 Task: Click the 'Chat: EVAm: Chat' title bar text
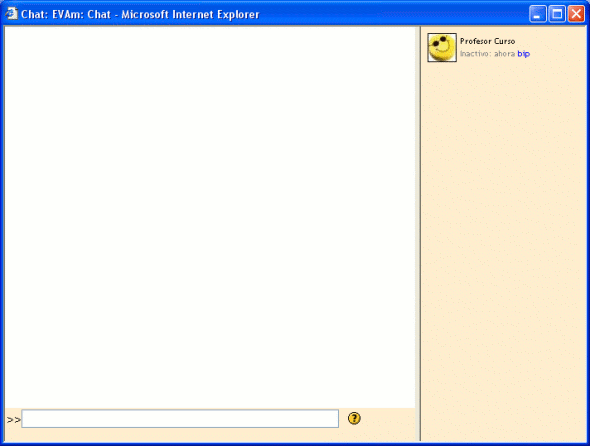(66, 14)
